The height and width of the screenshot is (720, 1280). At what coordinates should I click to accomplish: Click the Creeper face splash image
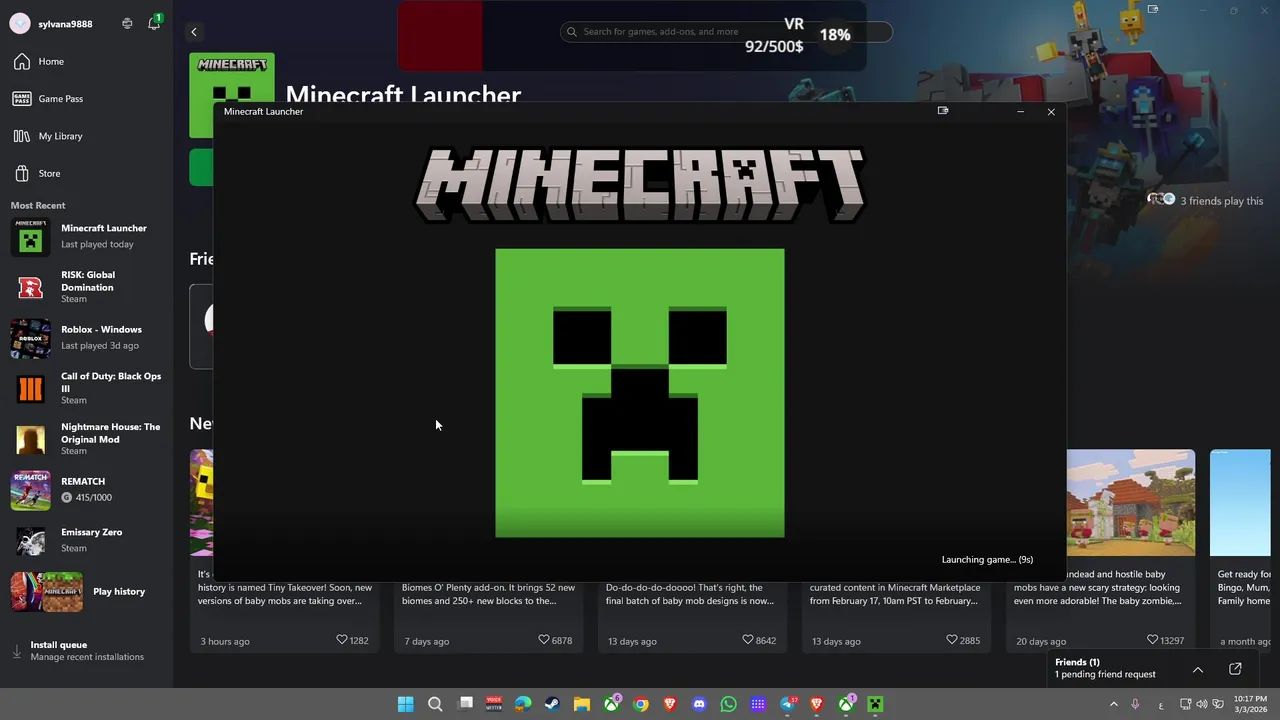640,393
